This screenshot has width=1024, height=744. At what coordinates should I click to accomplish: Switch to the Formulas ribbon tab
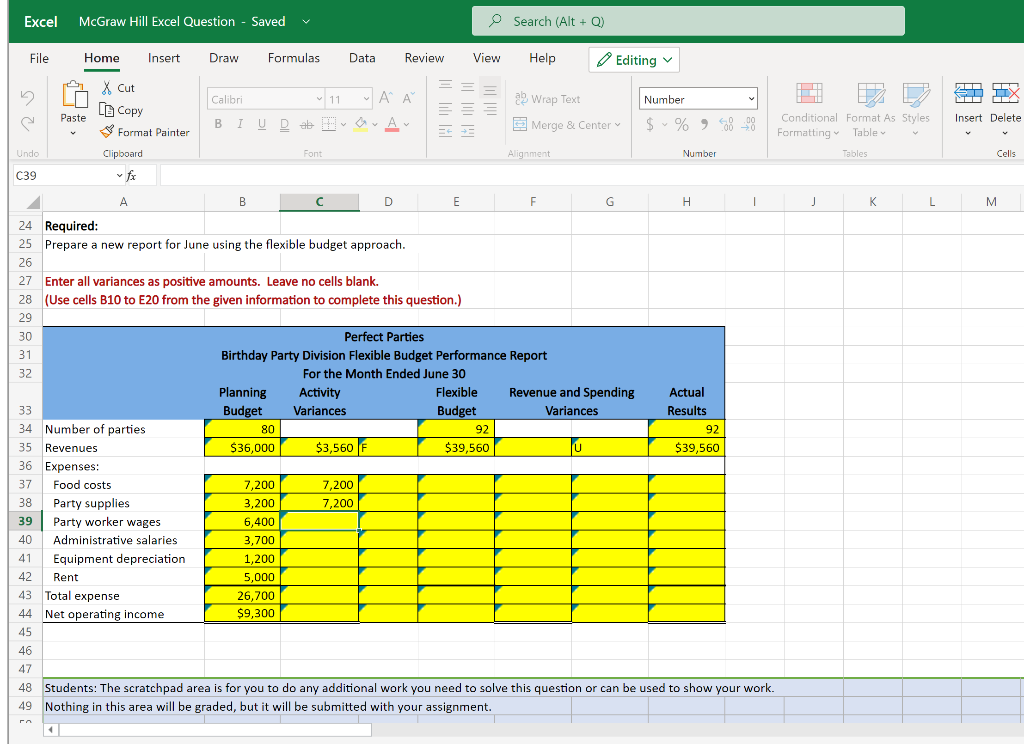coord(293,58)
